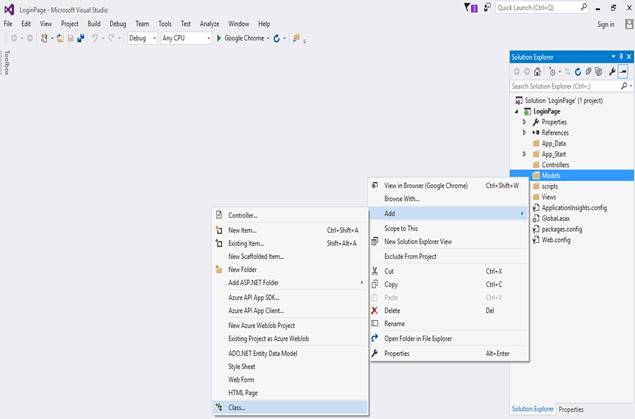The image size is (635, 419).
Task: Click Rename in the context menu
Action: point(449,323)
